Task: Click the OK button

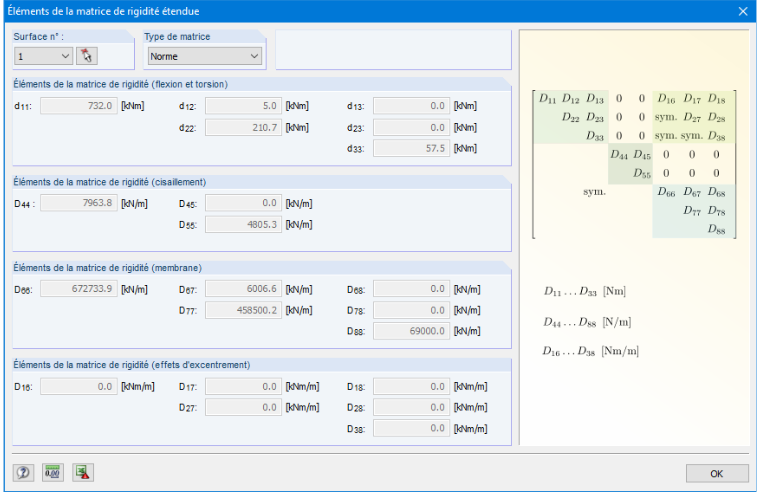Action: pyautogui.click(x=716, y=474)
